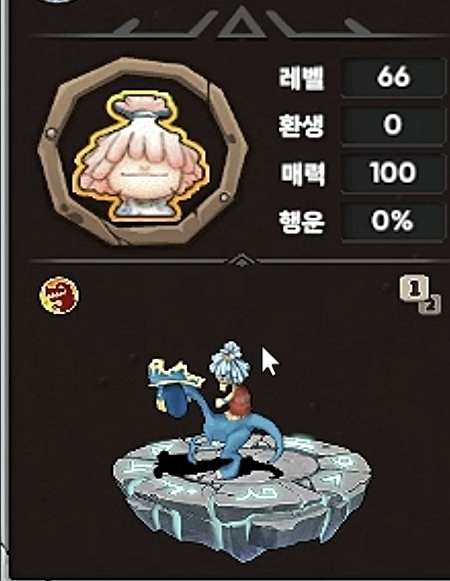Click the red dragon round badge icon
Image resolution: width=450 pixels, height=581 pixels.
59,295
